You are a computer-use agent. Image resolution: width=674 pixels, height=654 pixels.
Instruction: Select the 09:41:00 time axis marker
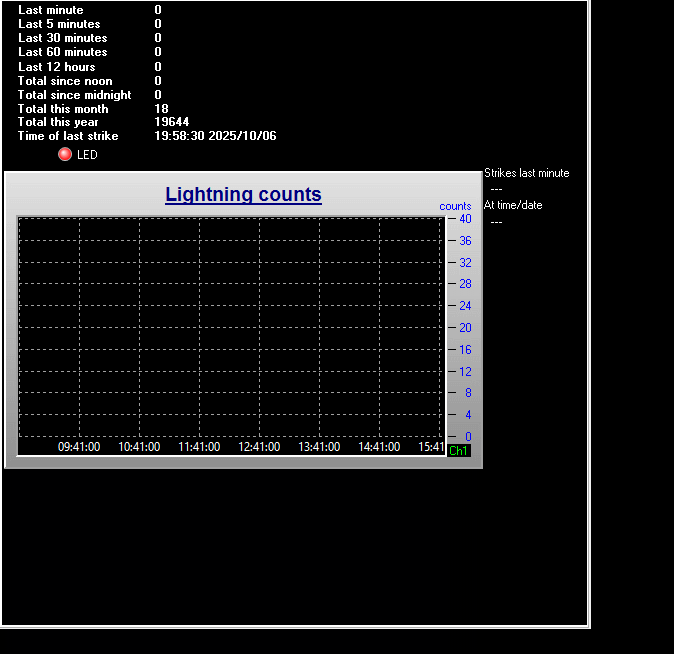point(79,447)
